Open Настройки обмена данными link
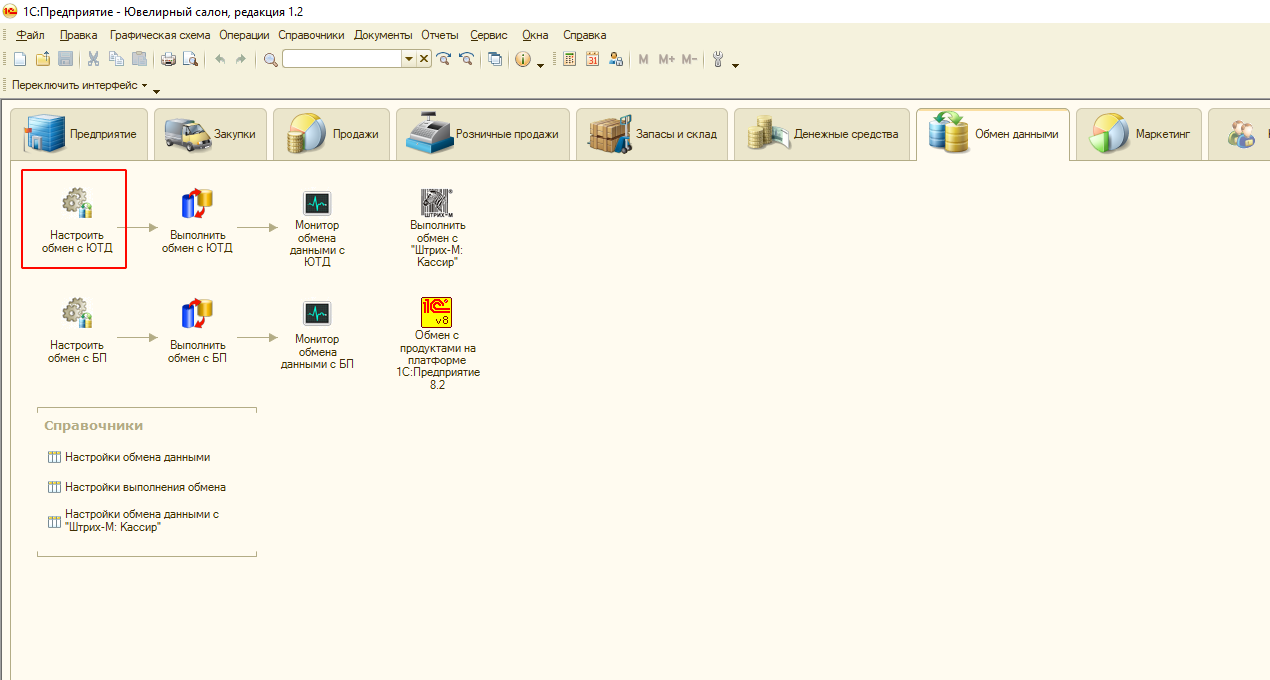 (x=137, y=457)
